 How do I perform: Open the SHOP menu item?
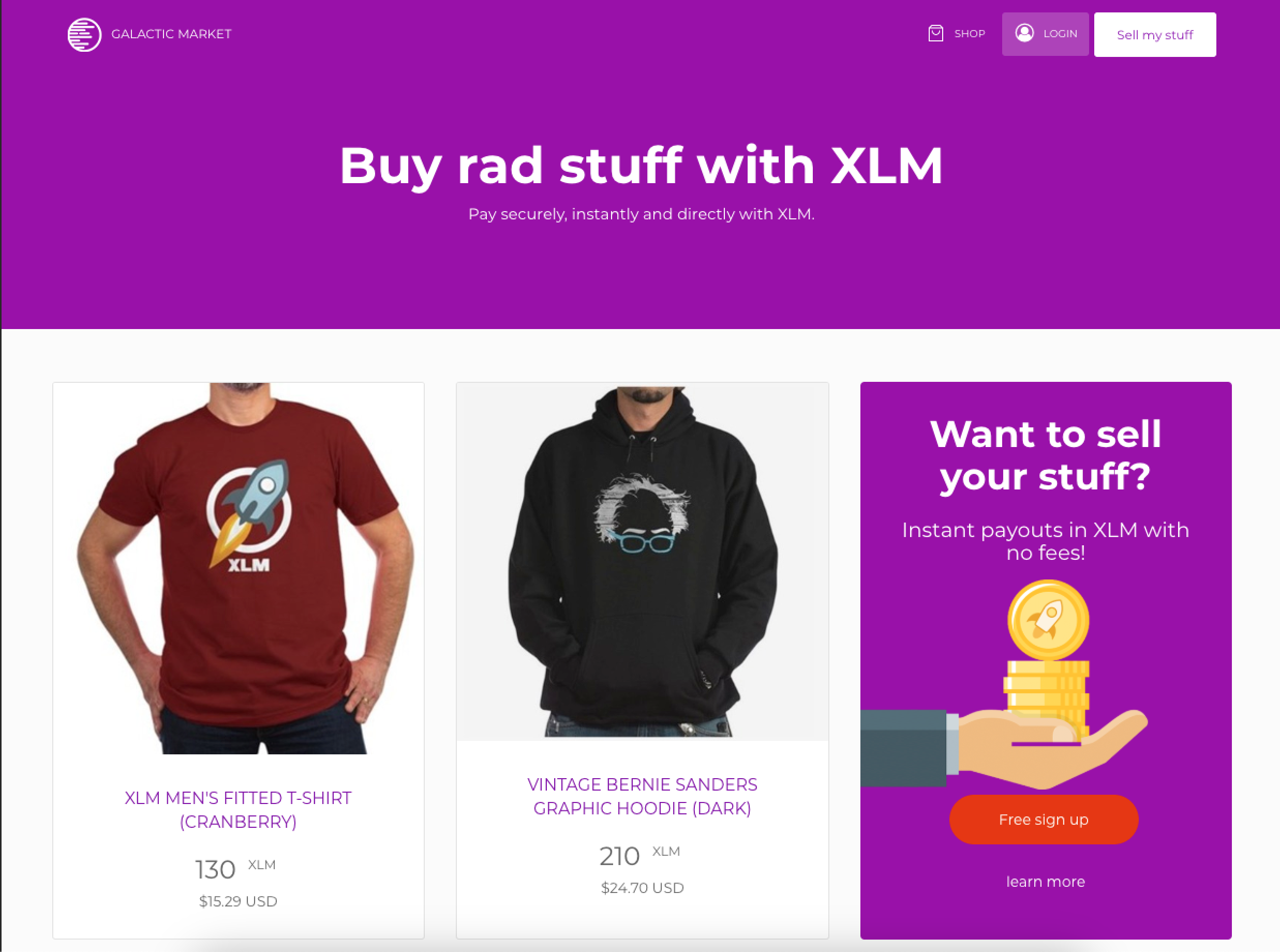pyautogui.click(x=970, y=34)
